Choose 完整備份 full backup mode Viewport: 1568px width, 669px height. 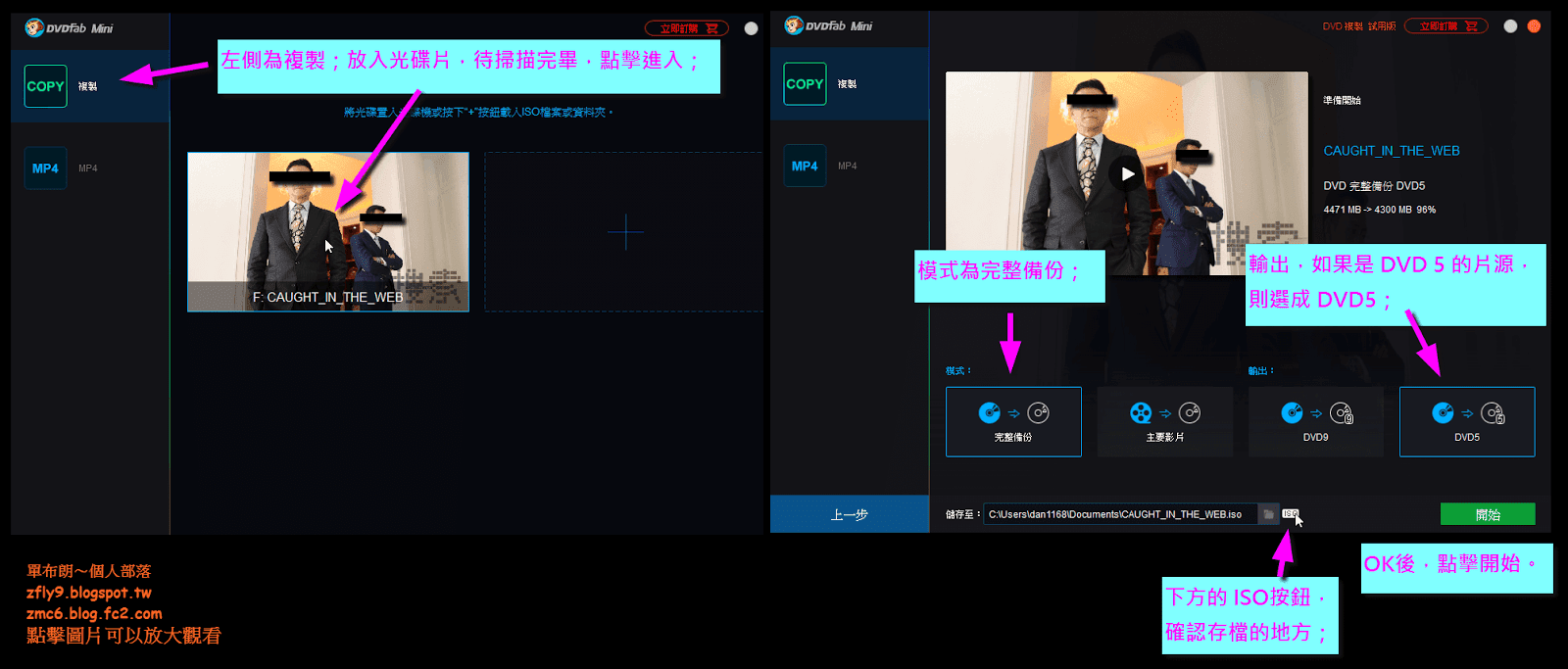[x=1013, y=422]
